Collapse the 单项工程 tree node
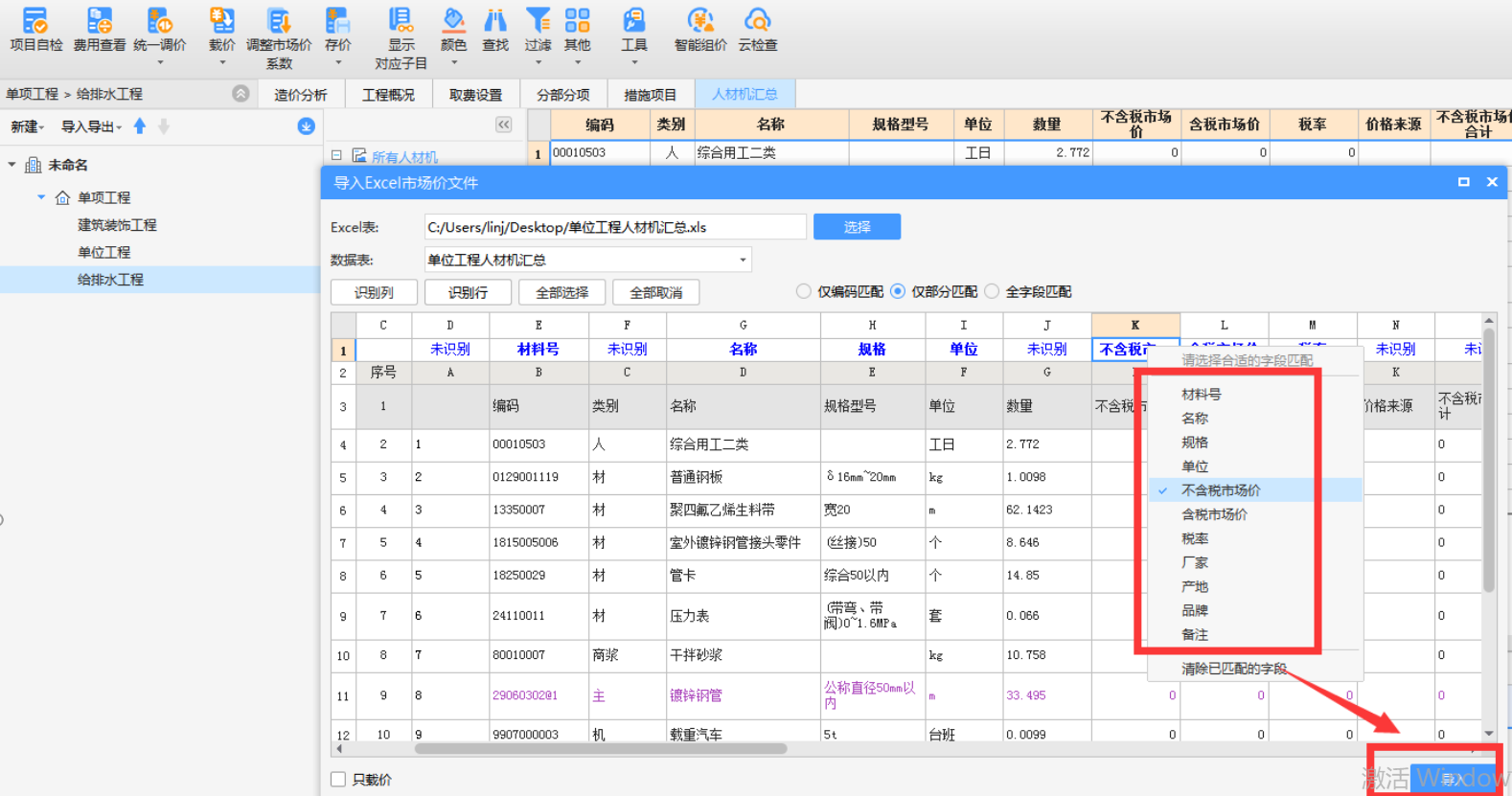 click(x=41, y=197)
